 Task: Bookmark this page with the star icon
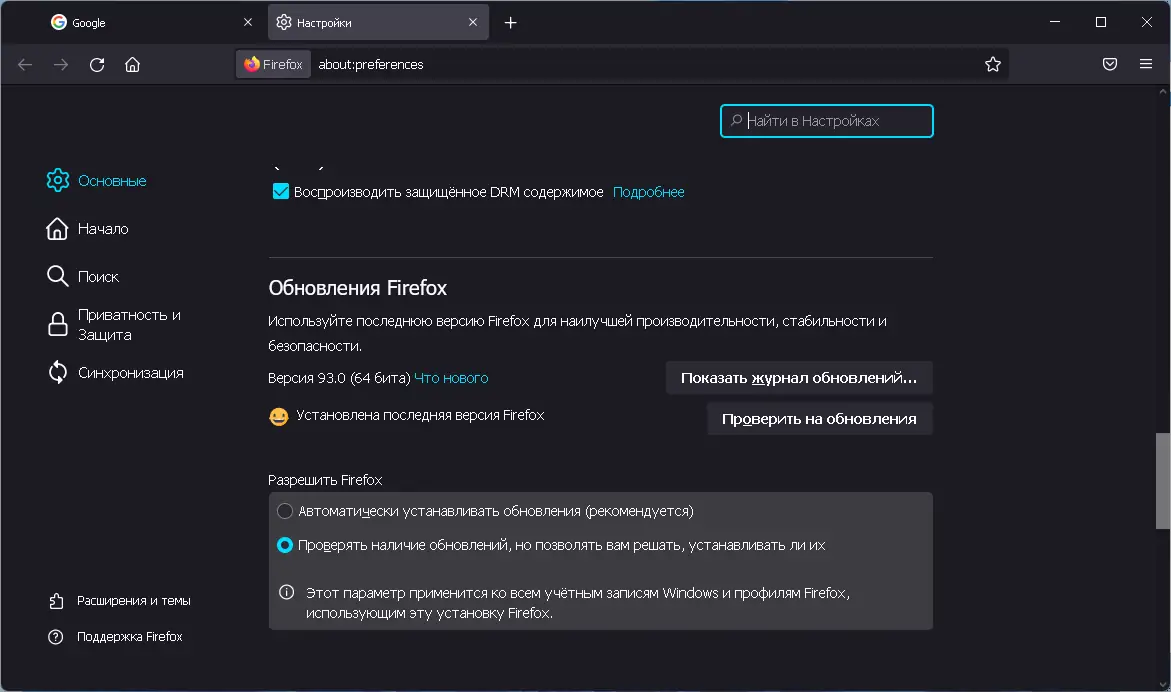point(992,65)
